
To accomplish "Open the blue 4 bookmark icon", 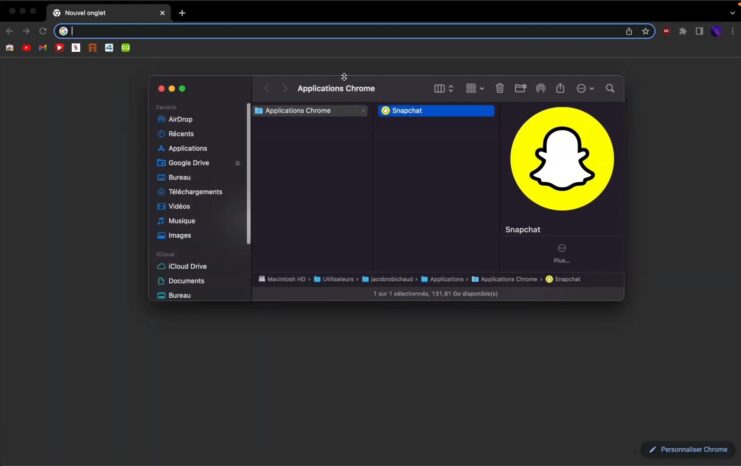I will pos(109,48).
